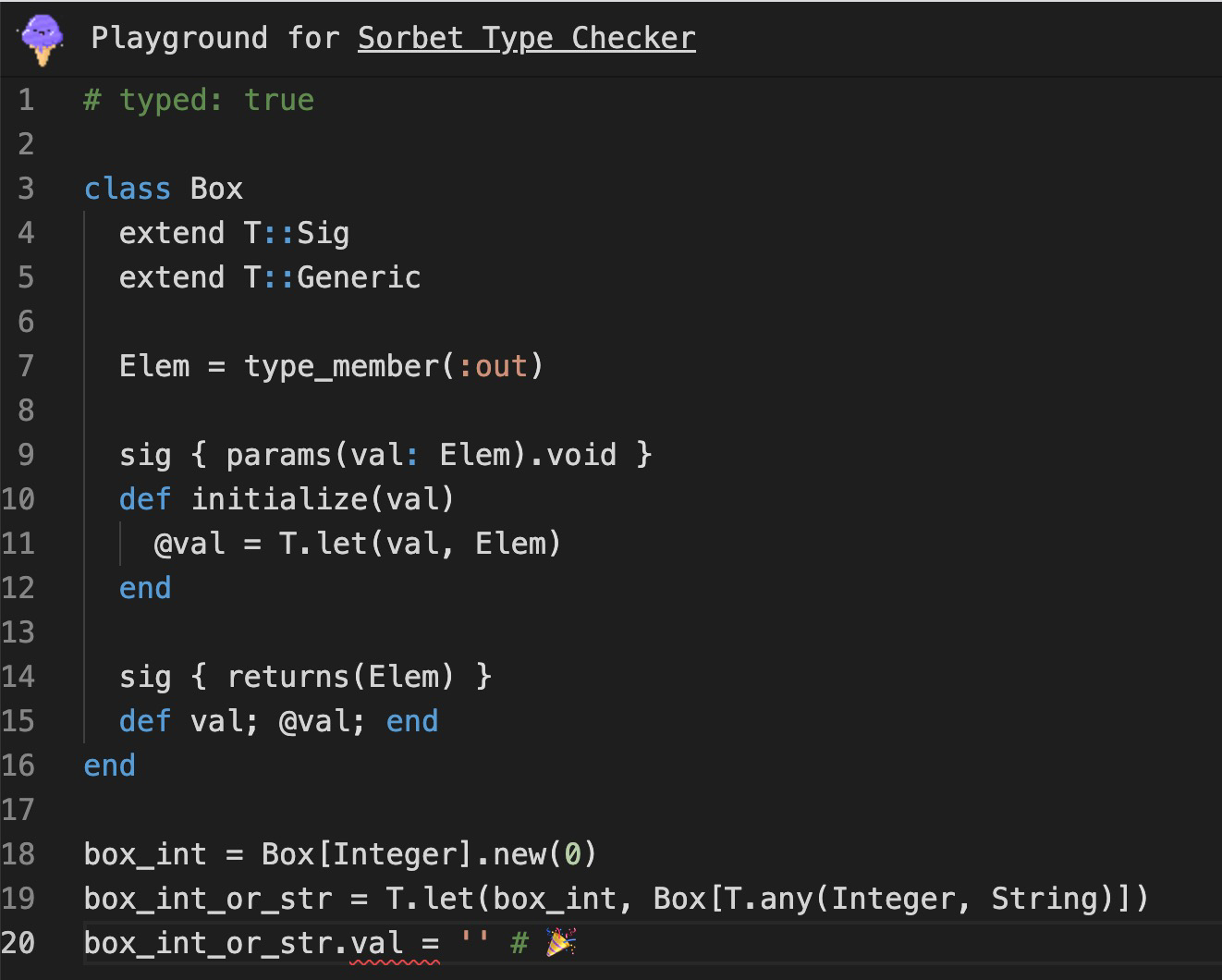Image resolution: width=1222 pixels, height=980 pixels.
Task: Click the final "end" closing class Box
Action: tap(109, 766)
